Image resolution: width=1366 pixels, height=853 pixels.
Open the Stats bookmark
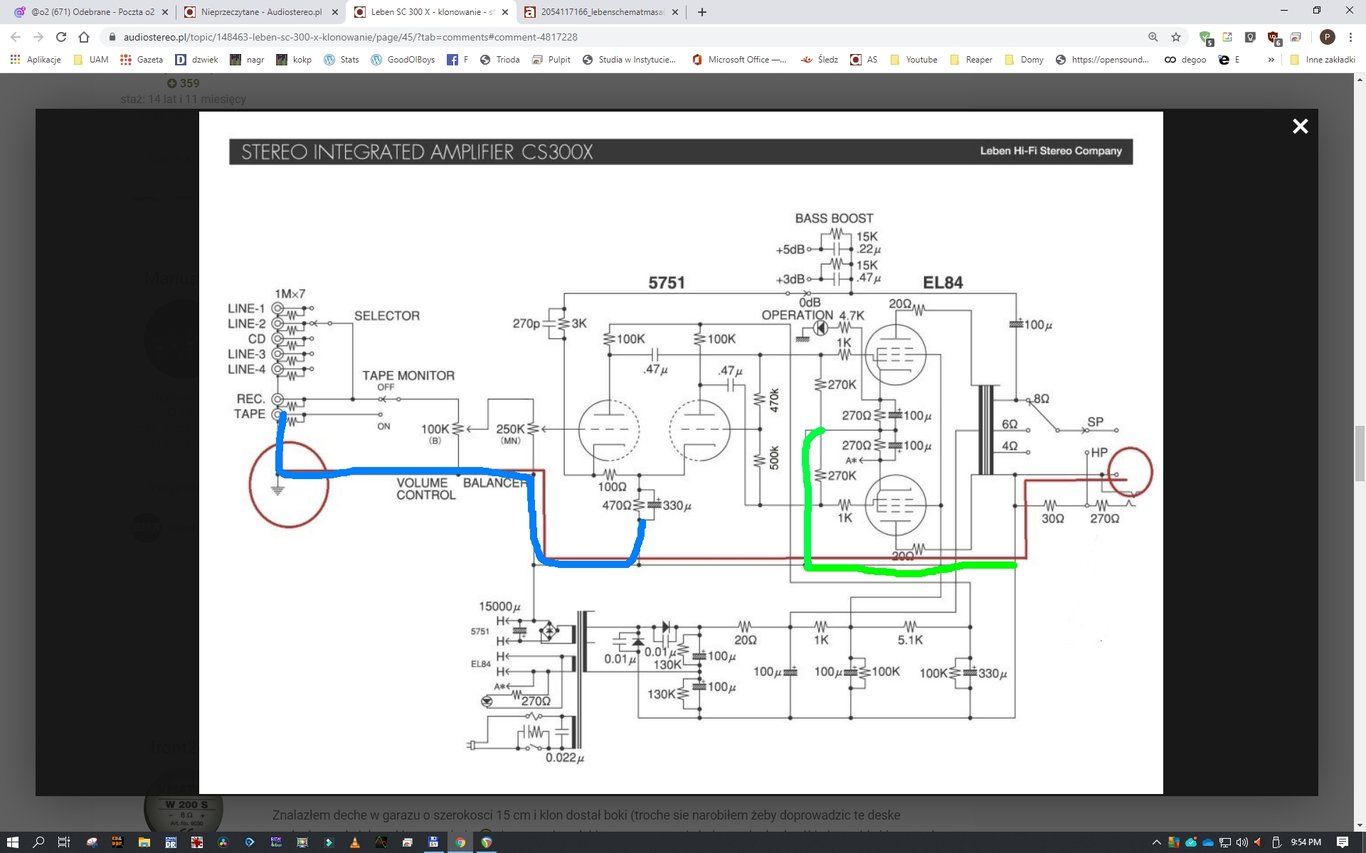click(341, 60)
